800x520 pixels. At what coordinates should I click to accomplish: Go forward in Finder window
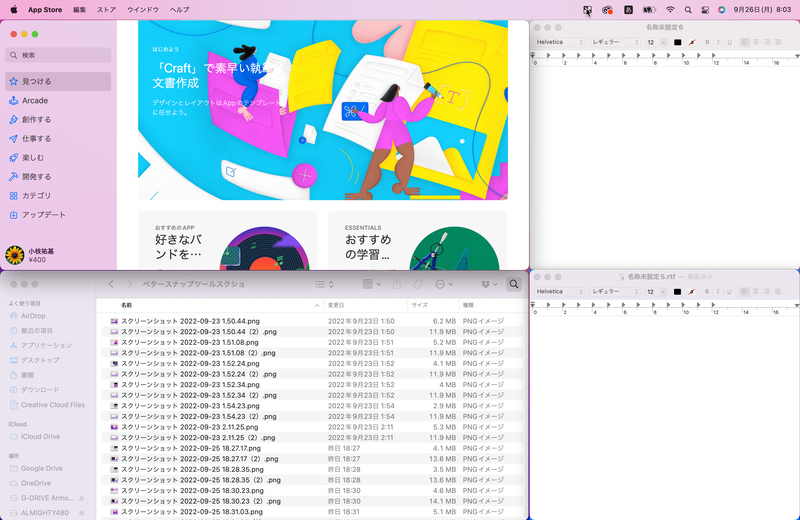tap(130, 284)
